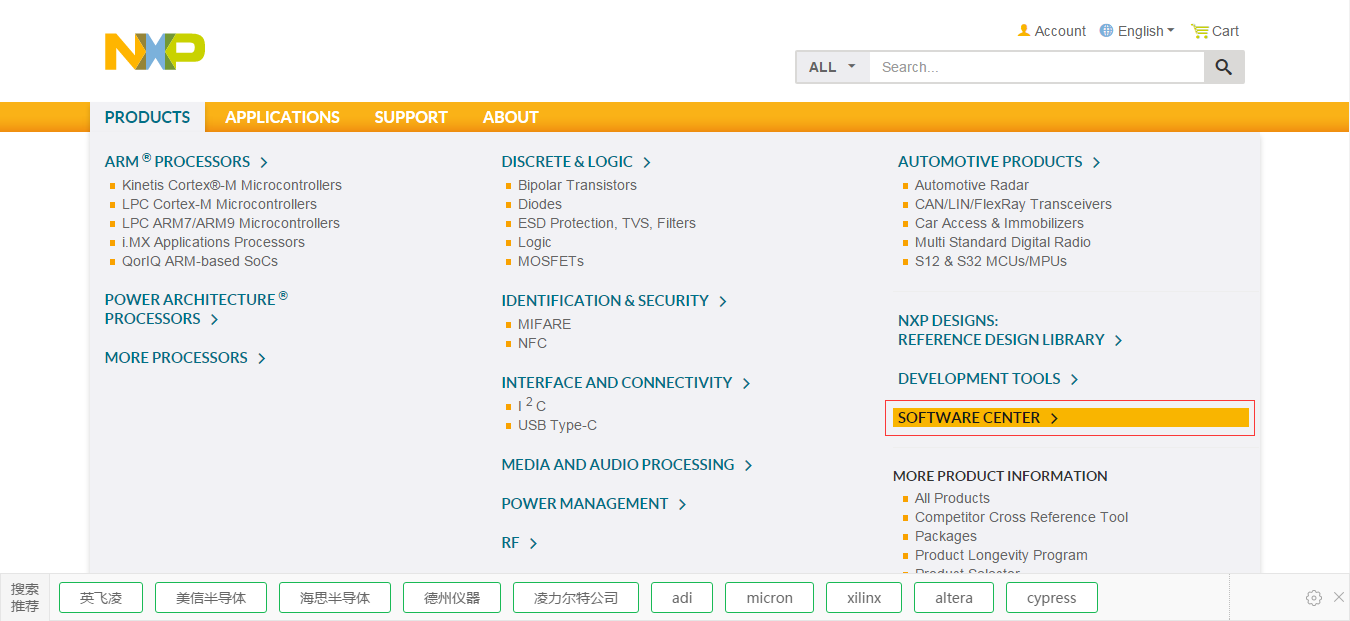Click the 海思半导体 suggestion button
This screenshot has width=1350, height=621.
[335, 598]
